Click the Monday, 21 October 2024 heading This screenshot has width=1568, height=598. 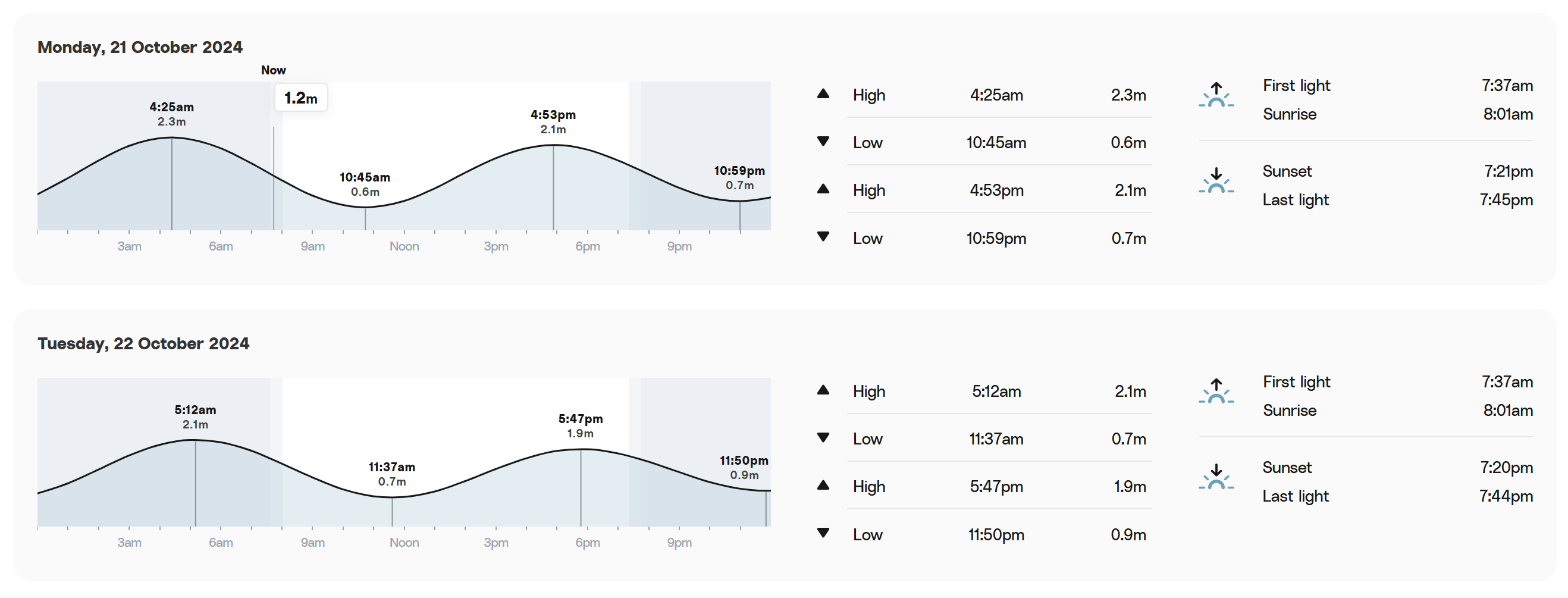click(140, 47)
